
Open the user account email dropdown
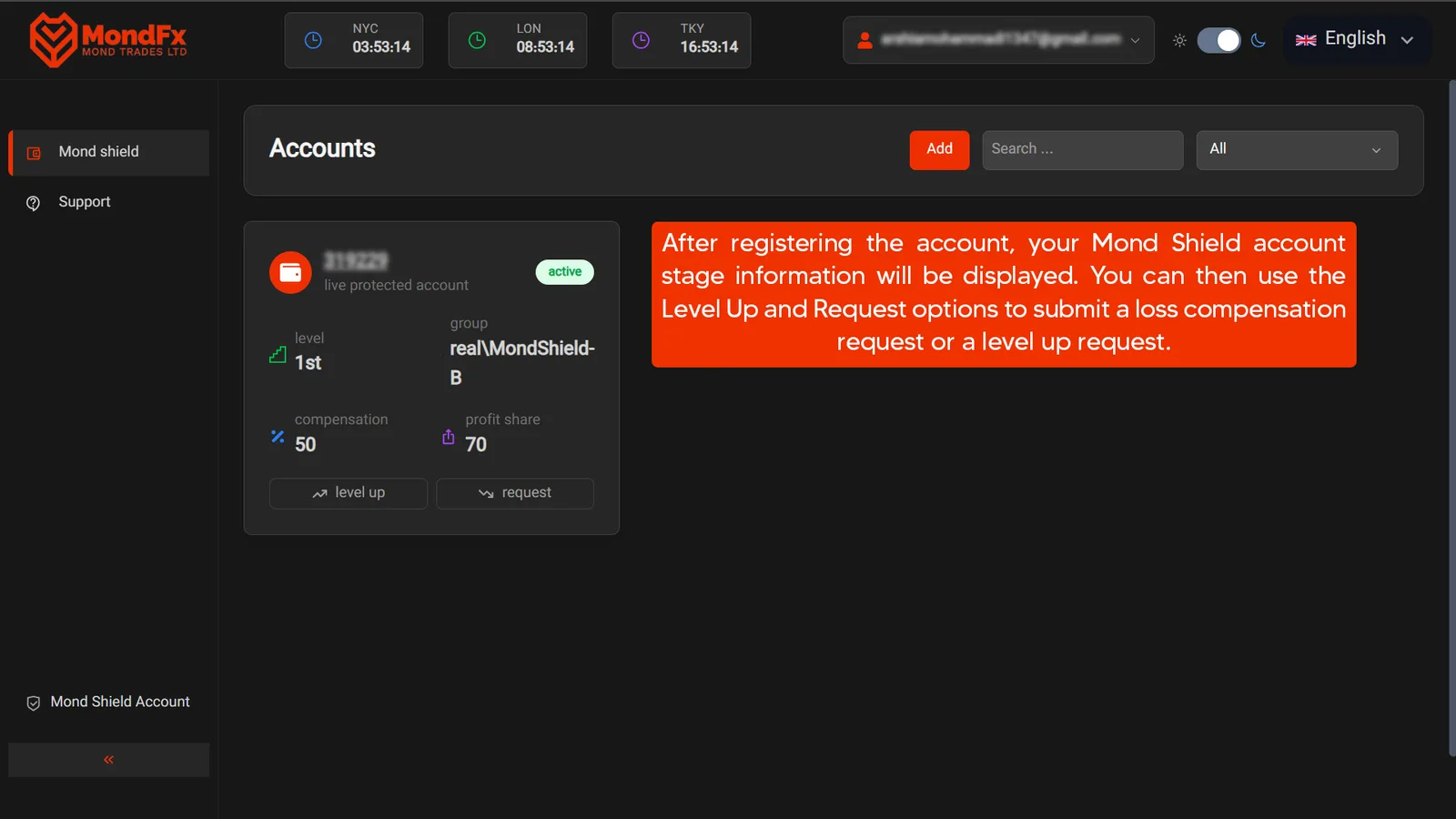point(998,40)
